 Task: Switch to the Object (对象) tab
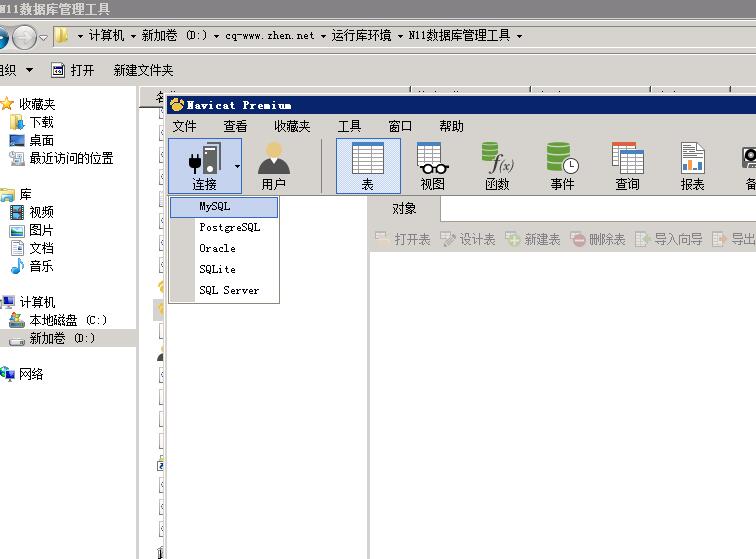[x=404, y=209]
